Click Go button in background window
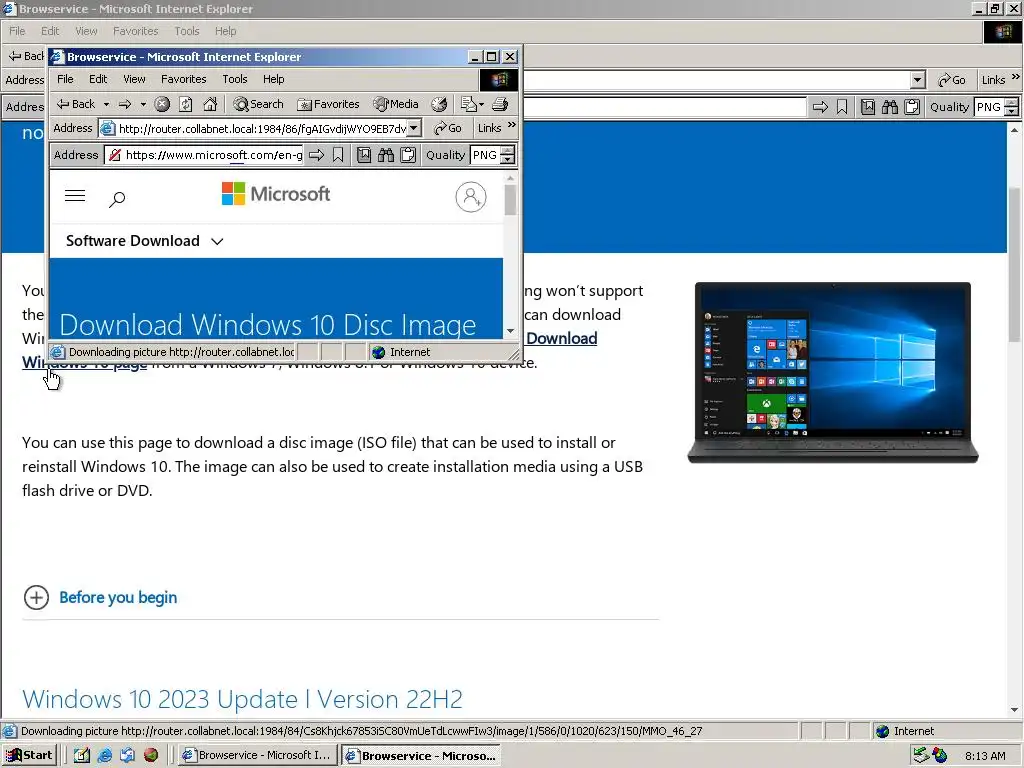 pyautogui.click(x=952, y=80)
